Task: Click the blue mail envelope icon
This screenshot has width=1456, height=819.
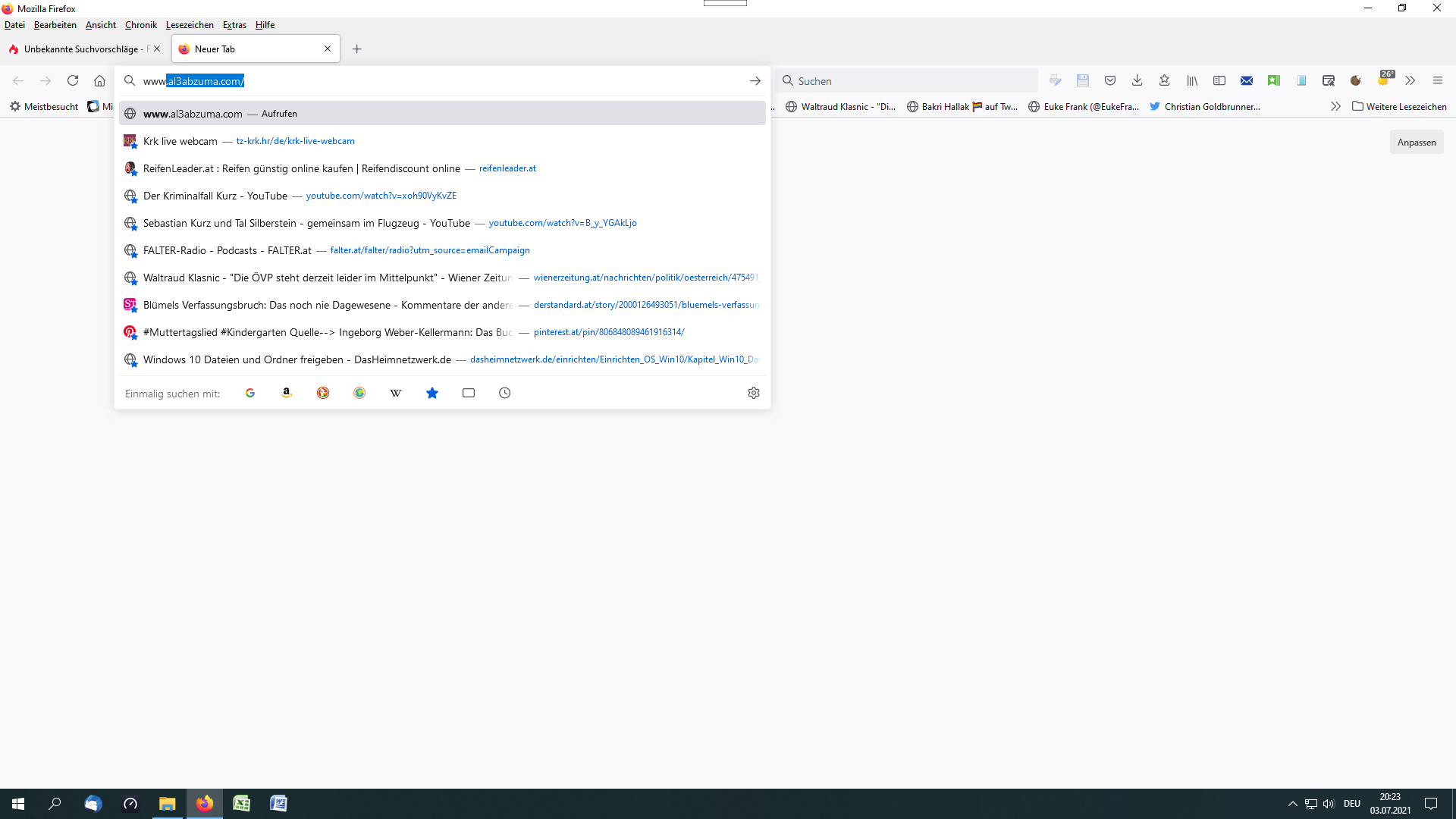Action: (1247, 80)
